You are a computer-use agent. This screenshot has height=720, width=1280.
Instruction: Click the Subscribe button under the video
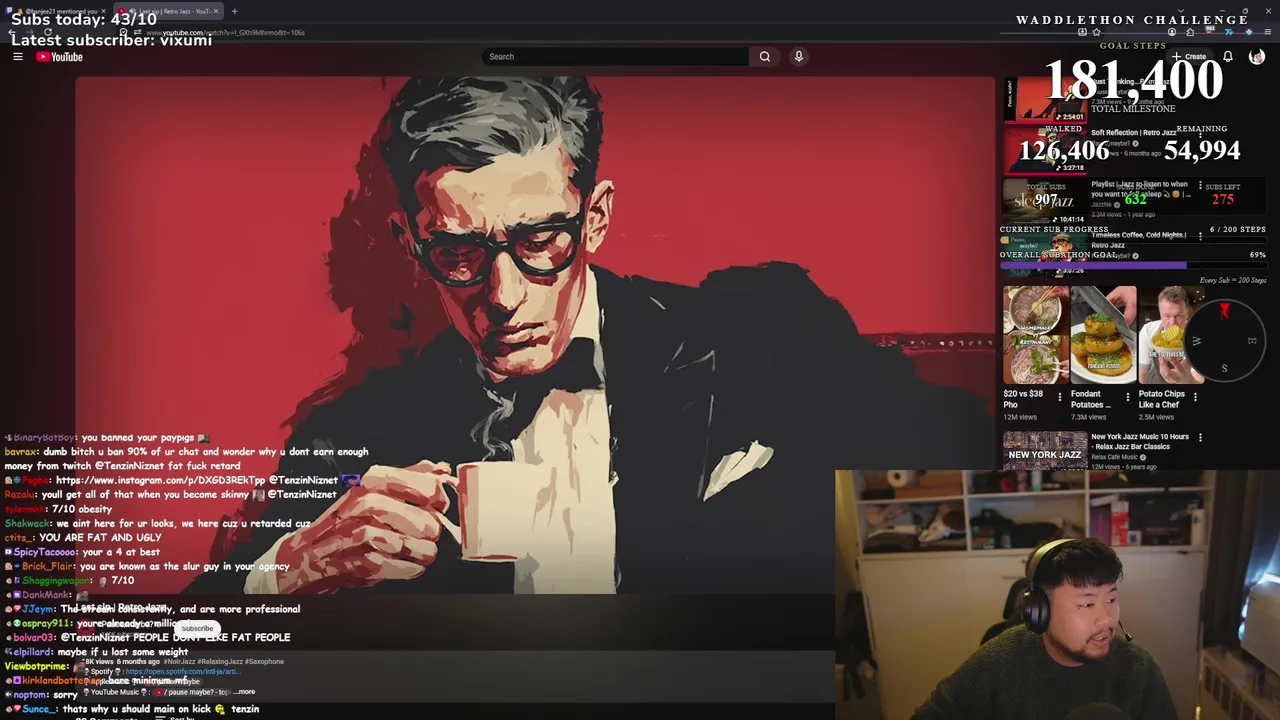tap(197, 629)
